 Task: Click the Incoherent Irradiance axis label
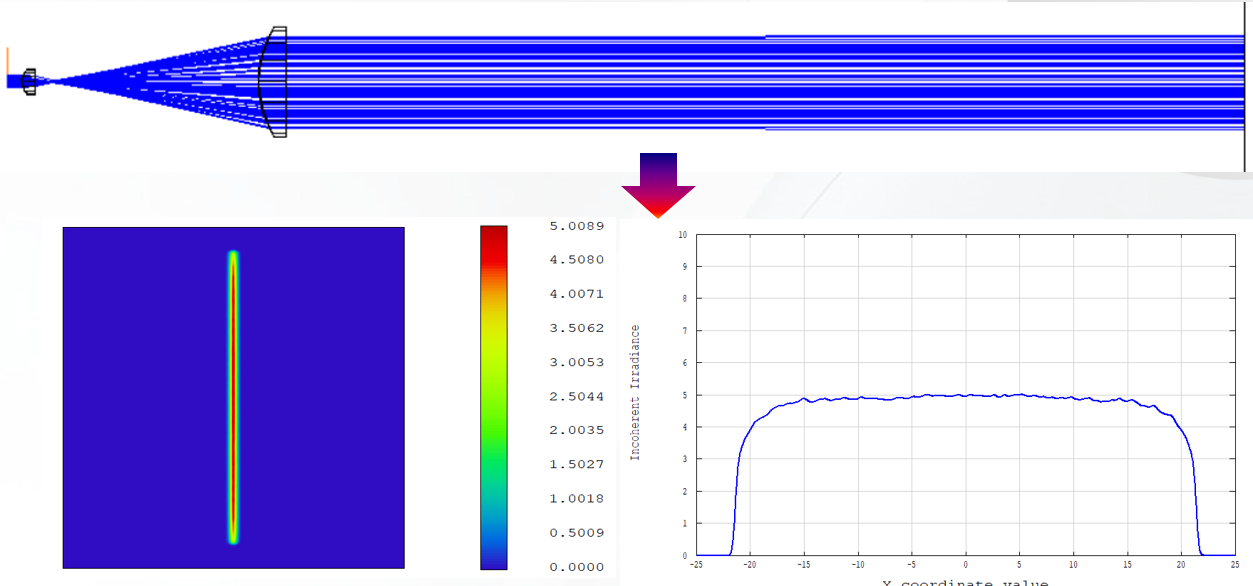pos(635,393)
